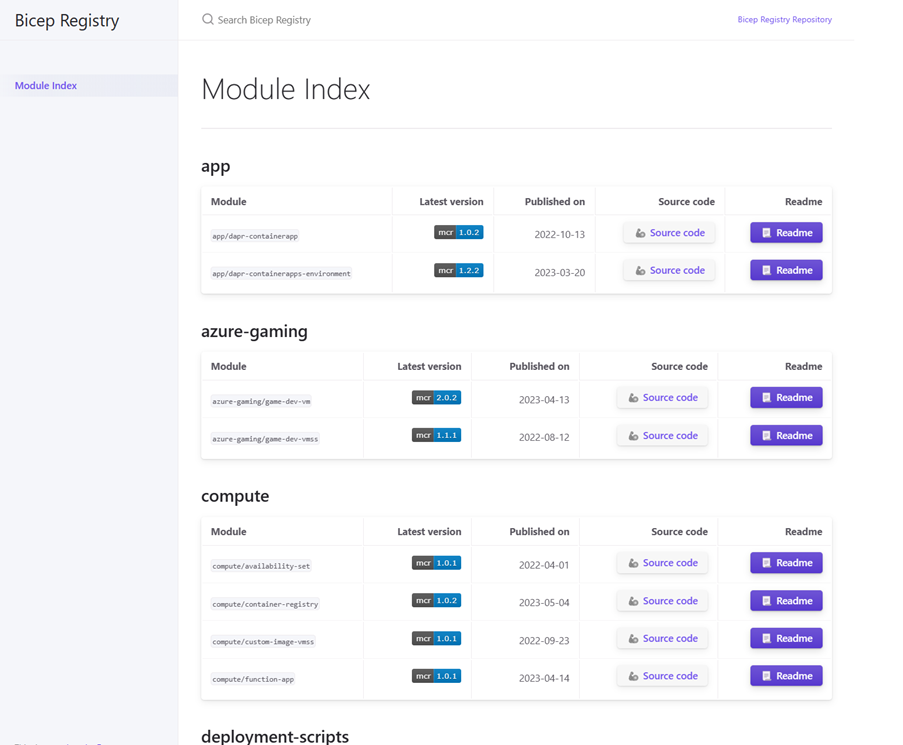Open Source code for azure-gaming/game-dev-vmss

[x=662, y=435]
